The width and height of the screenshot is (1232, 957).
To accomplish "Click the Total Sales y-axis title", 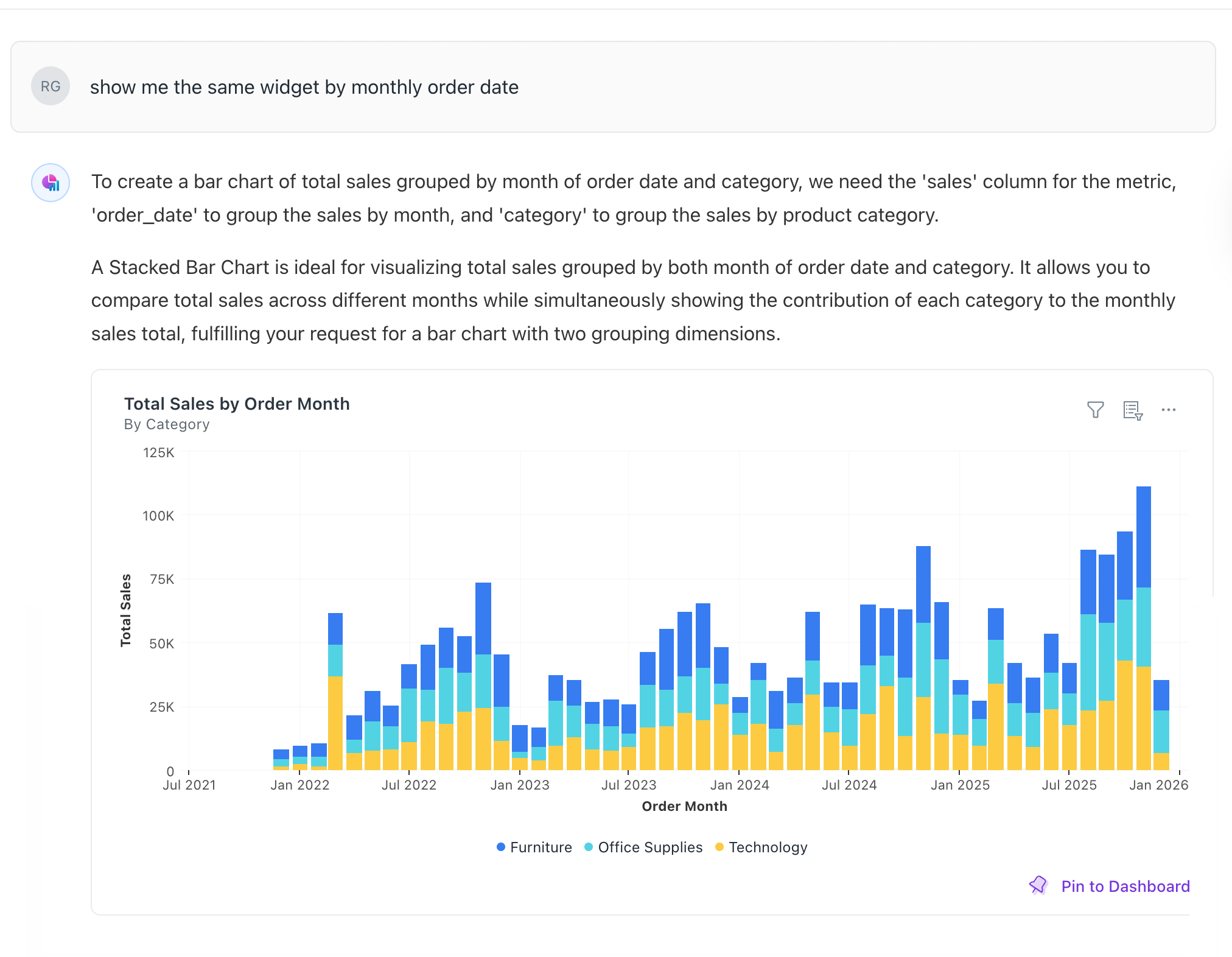I will point(126,610).
